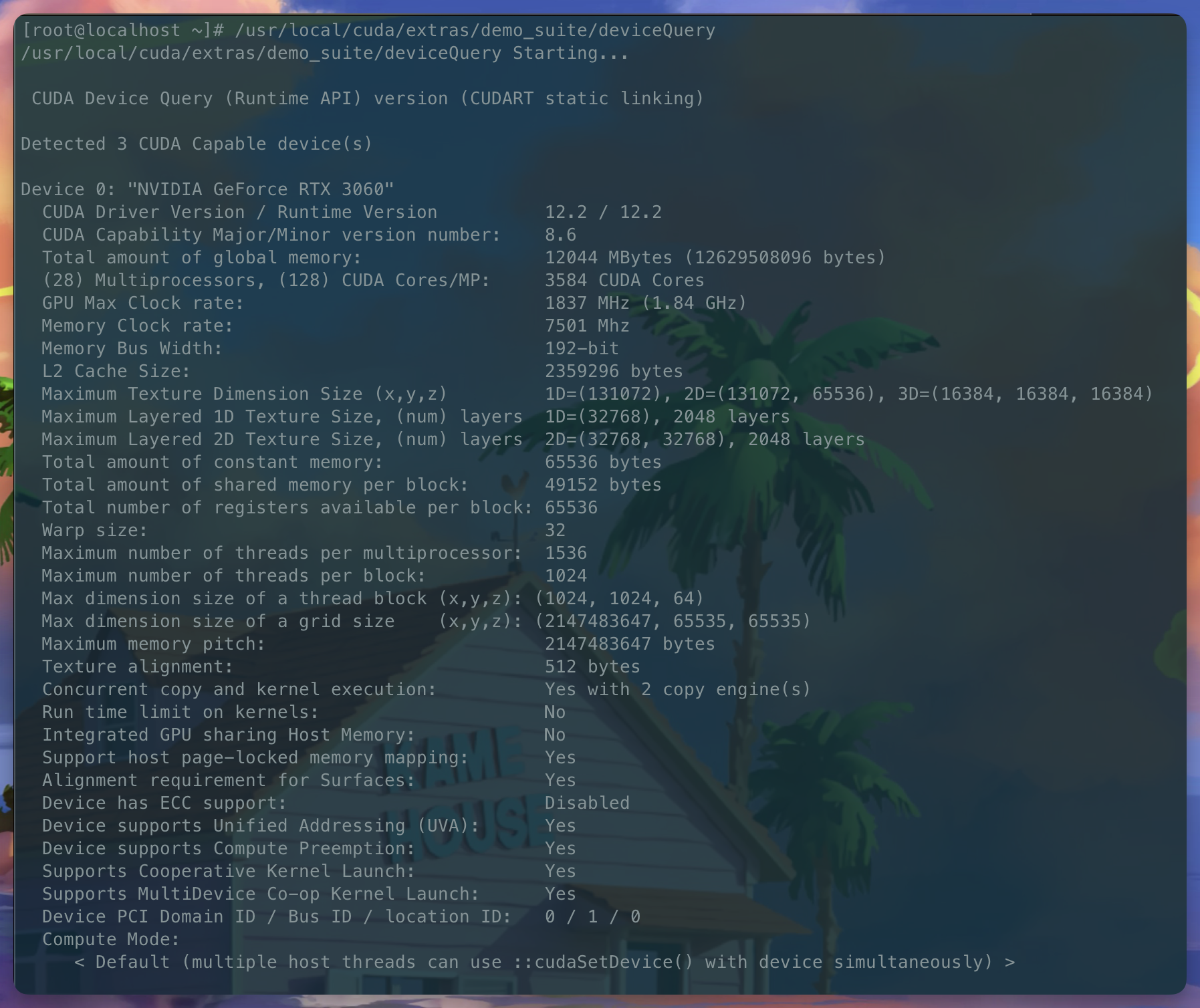Click the 'deviceQuery Starting...' output line
This screenshot has width=1200, height=1008.
coord(325,53)
